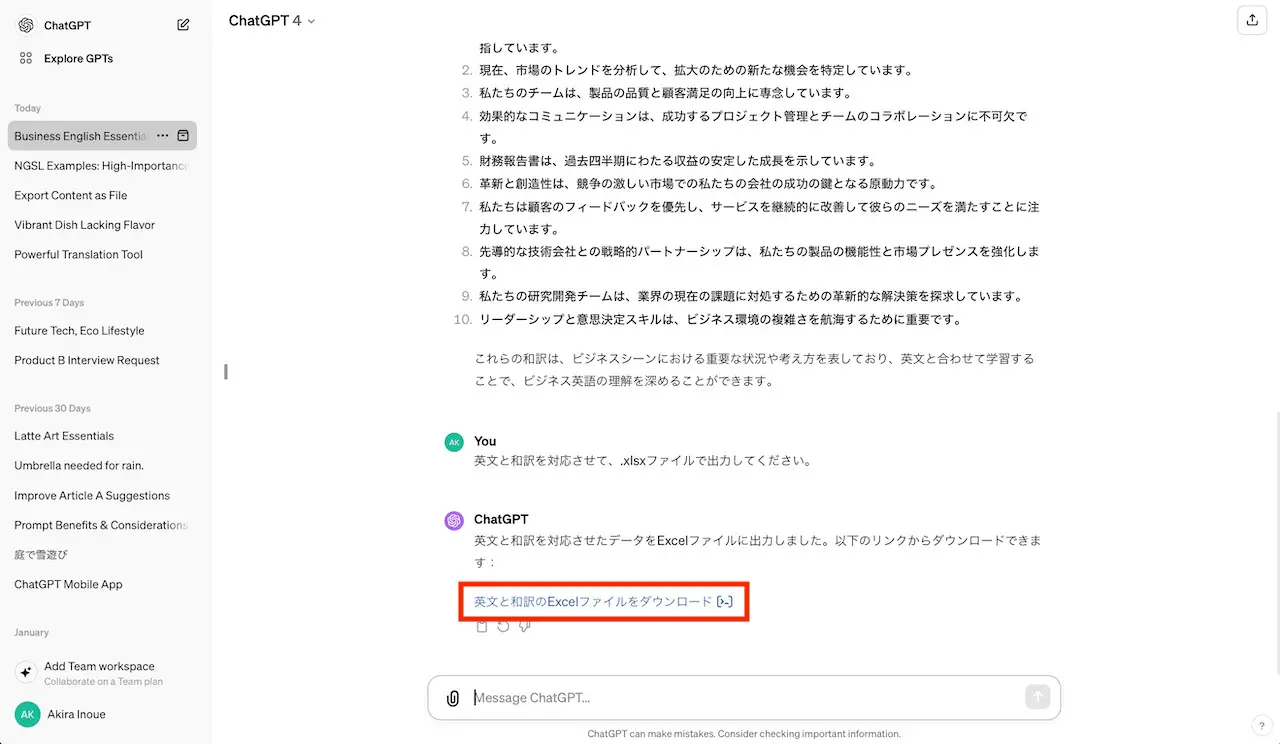
Task: Click the attach file paperclip icon
Action: [453, 698]
